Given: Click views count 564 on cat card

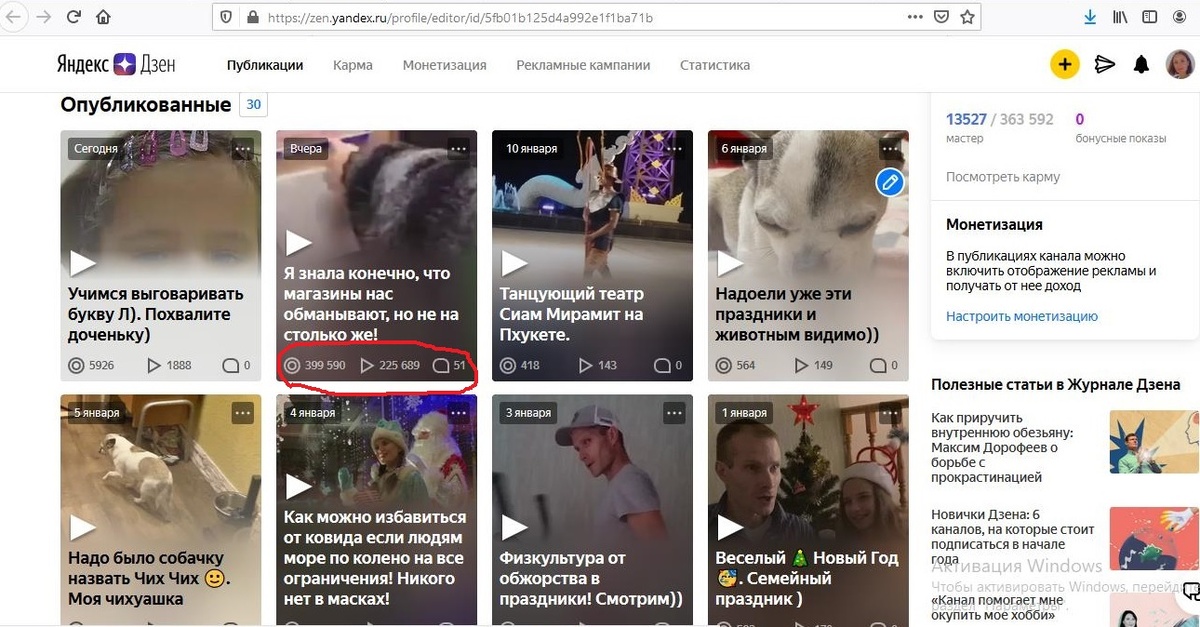Looking at the screenshot, I should [x=735, y=365].
